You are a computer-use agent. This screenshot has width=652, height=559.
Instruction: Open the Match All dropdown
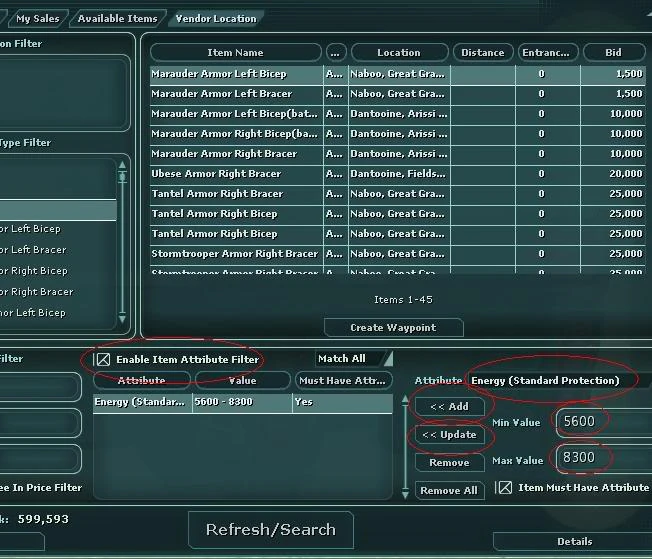click(x=353, y=359)
